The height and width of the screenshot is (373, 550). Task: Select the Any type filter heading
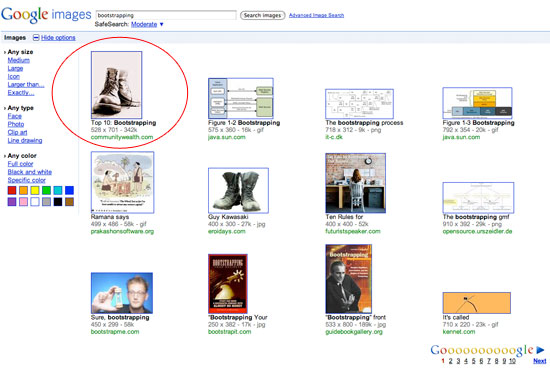[20, 108]
